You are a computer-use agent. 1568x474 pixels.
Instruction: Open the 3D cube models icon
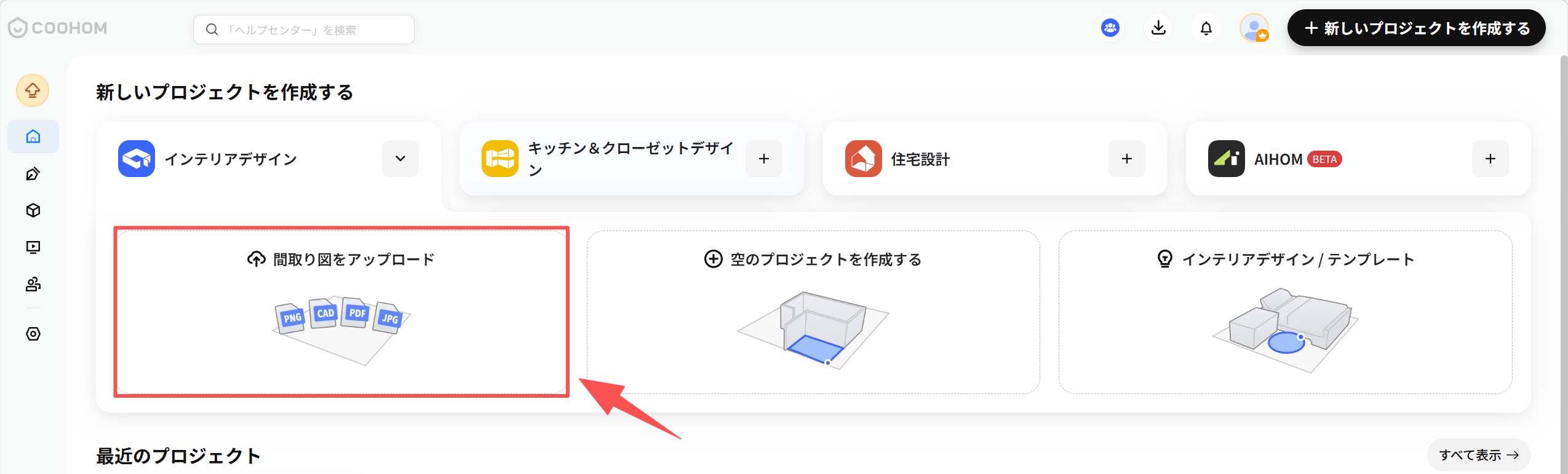point(33,210)
